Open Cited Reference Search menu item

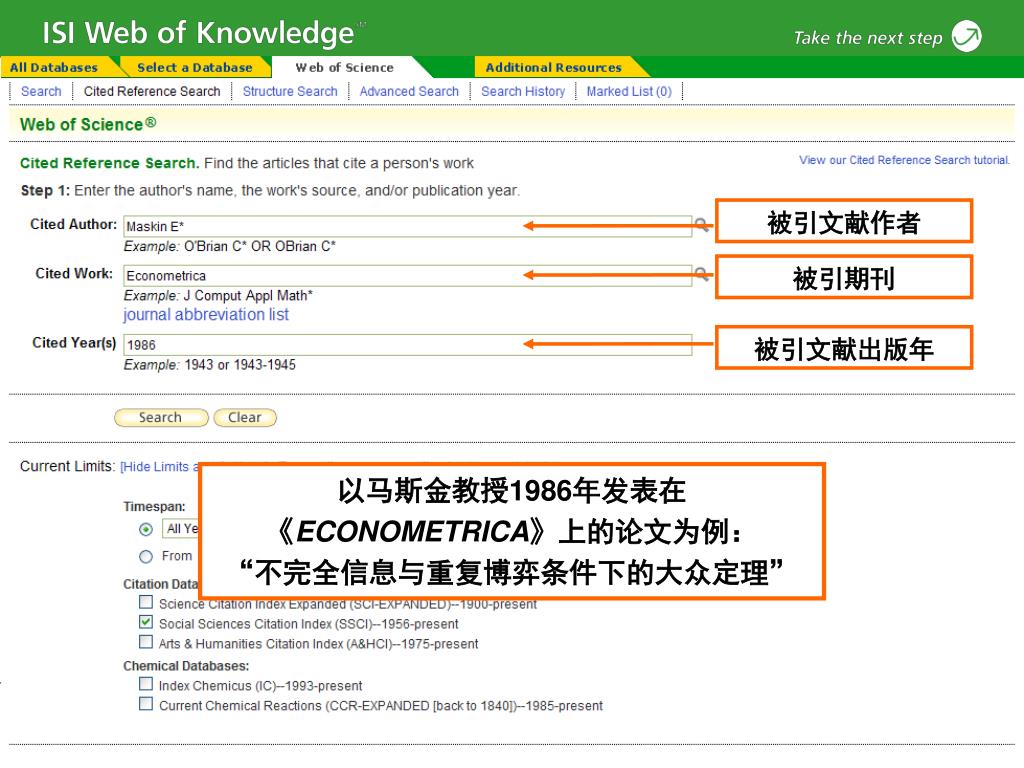click(152, 91)
